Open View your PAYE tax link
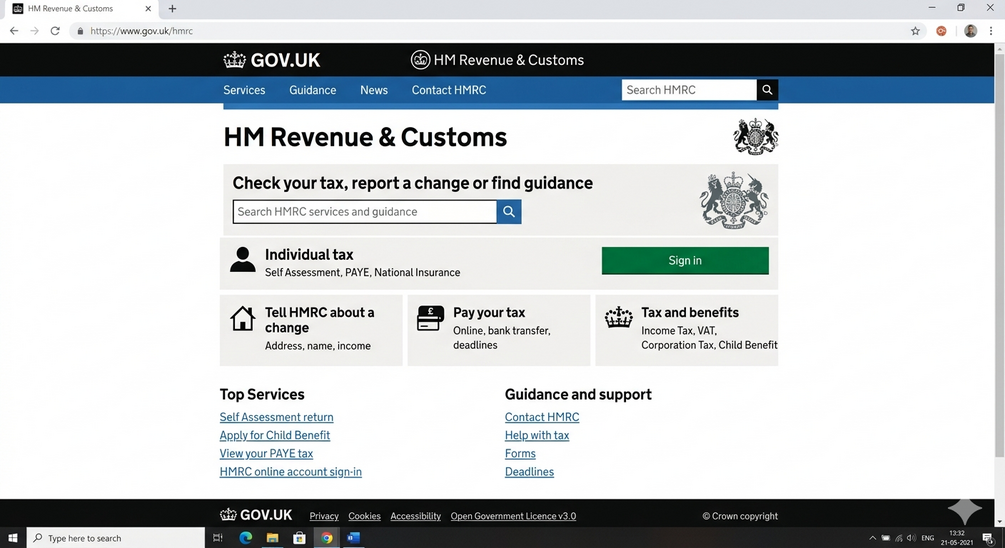The image size is (1005, 548). pos(266,454)
